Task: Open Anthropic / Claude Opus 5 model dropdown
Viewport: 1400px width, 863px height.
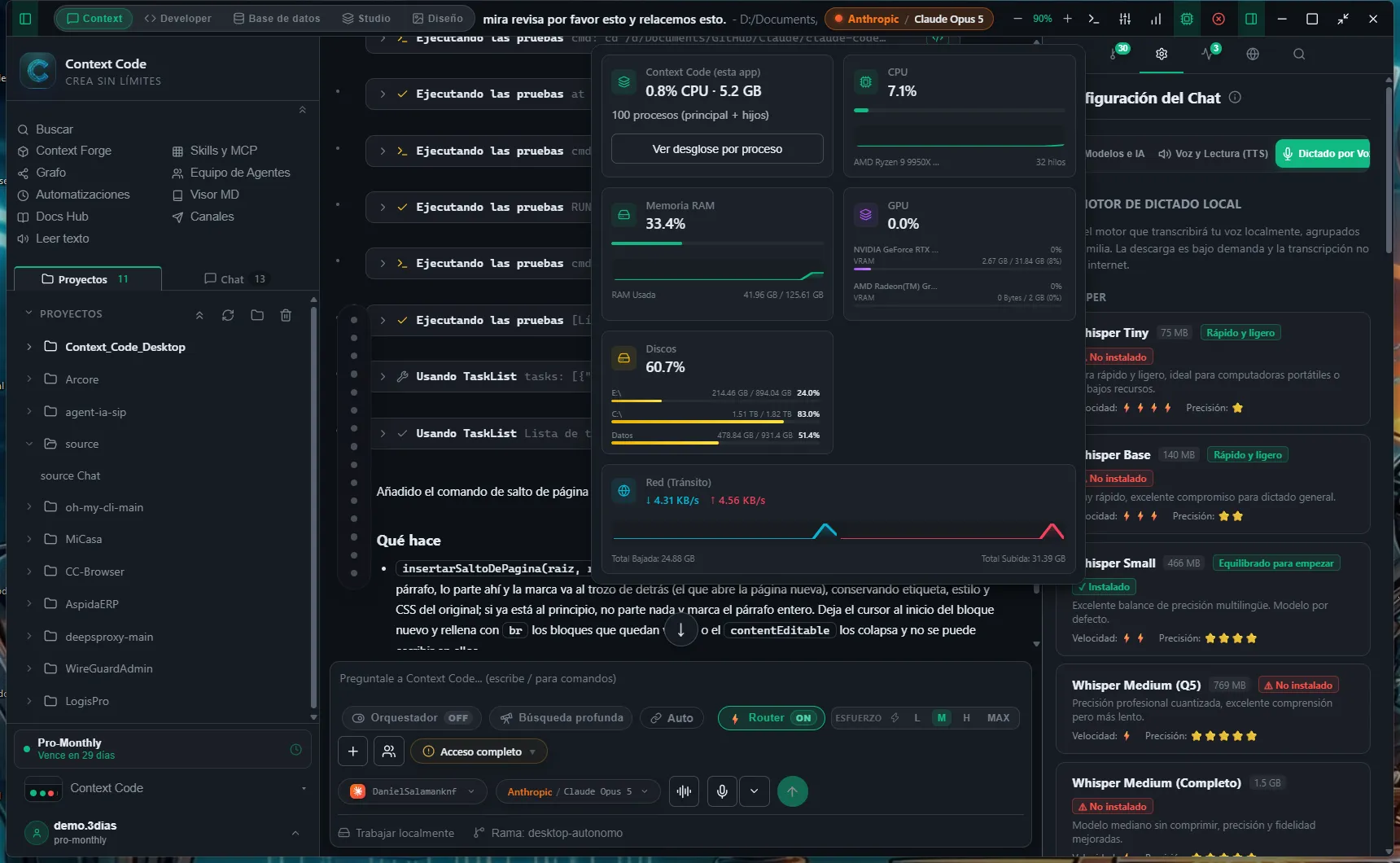Action: (577, 791)
